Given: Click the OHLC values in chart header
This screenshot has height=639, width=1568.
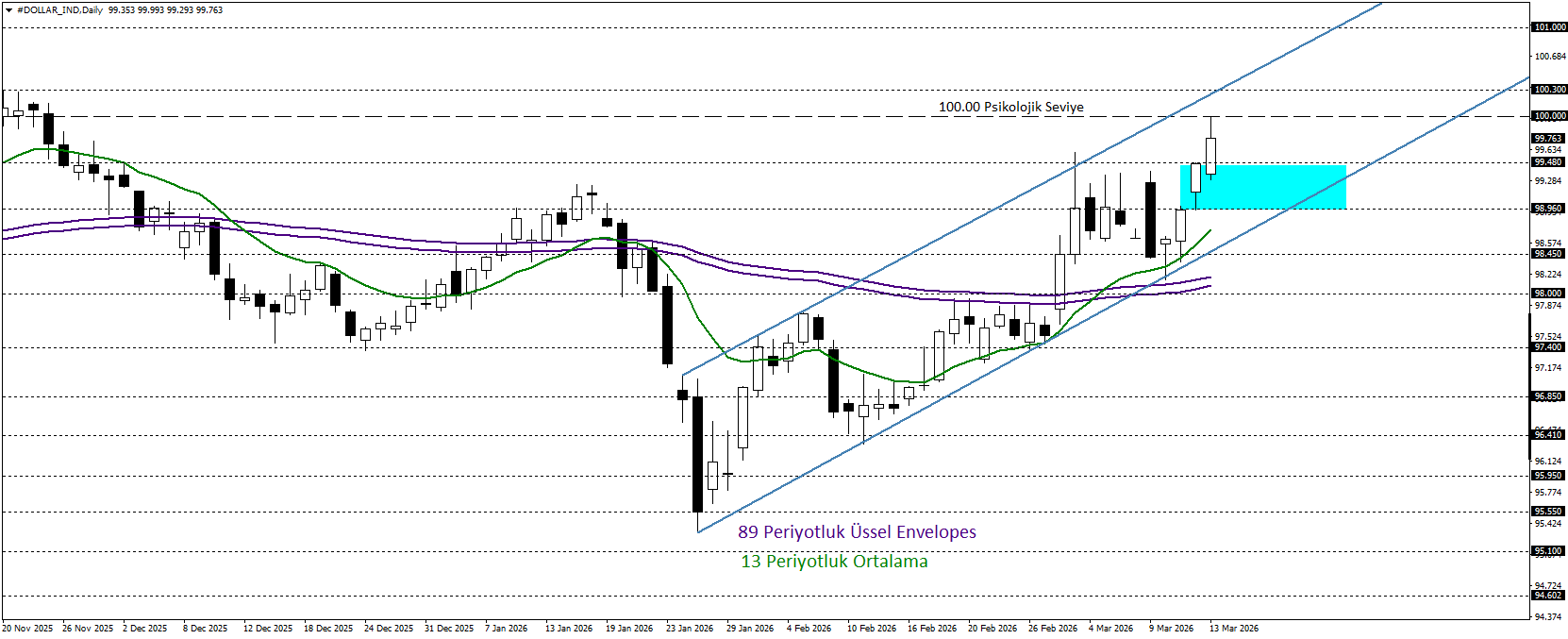Looking at the screenshot, I should [166, 10].
